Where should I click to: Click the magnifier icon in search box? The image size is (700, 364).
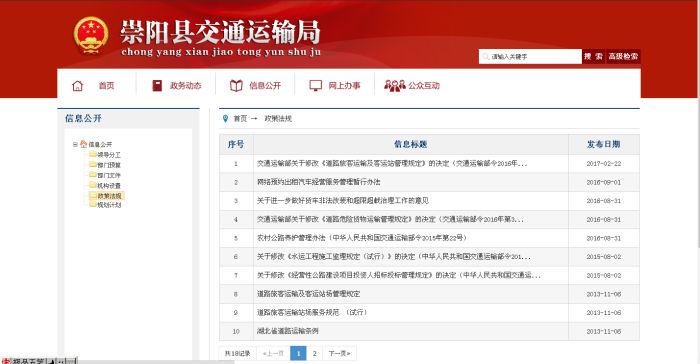[486, 57]
